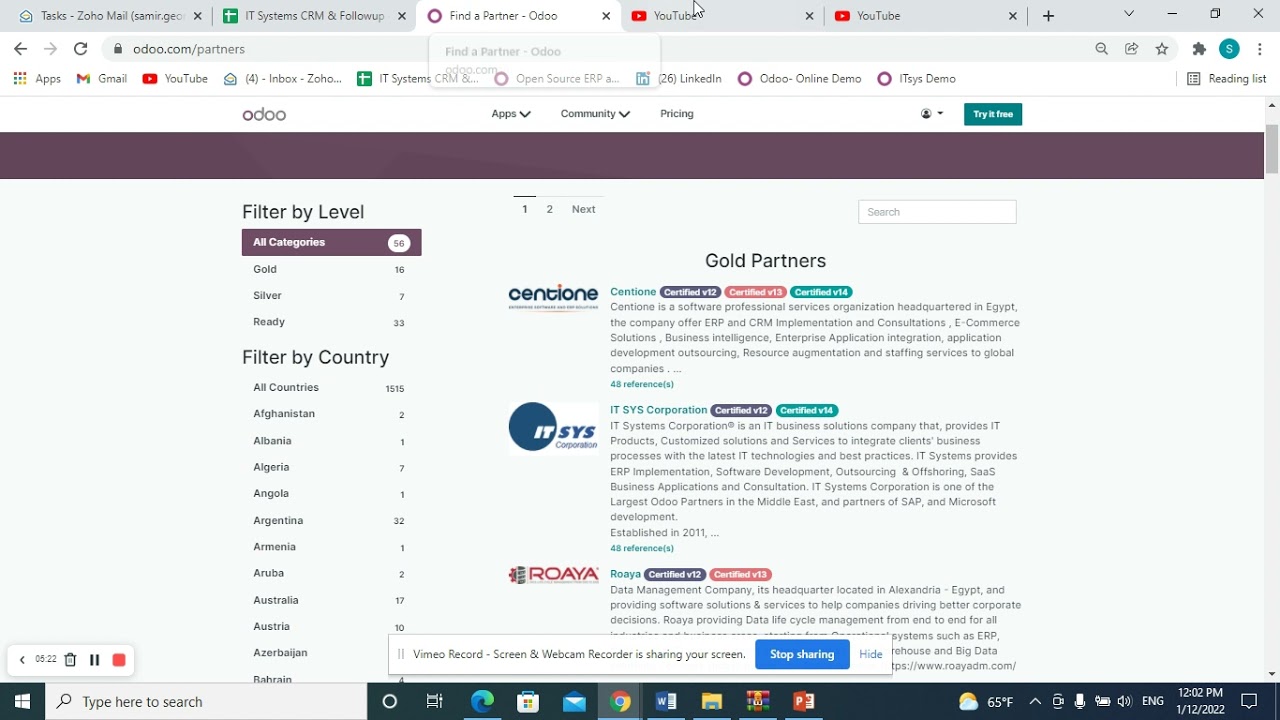Open the Extensions puzzle icon
The width and height of the screenshot is (1280, 720).
[x=1199, y=49]
